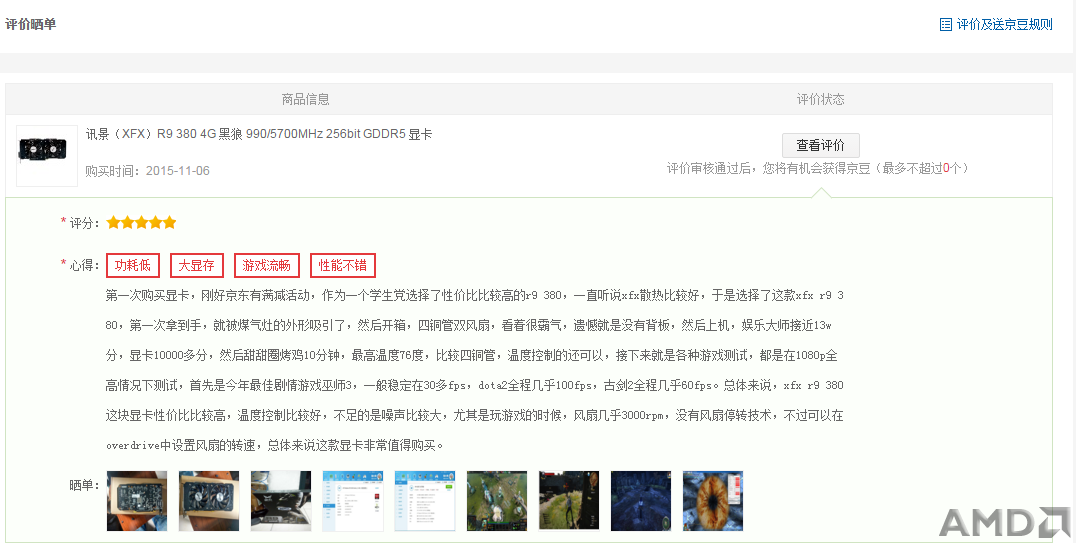The width and height of the screenshot is (1076, 543).
Task: Click review line starting 第一次购买显卡
Action: pos(475,295)
